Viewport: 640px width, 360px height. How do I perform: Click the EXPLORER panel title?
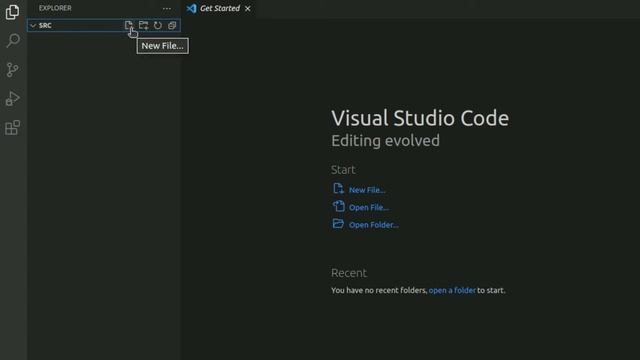click(55, 8)
